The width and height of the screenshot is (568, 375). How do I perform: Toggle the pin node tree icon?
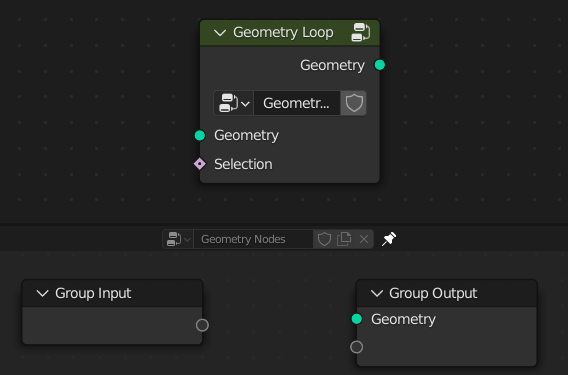tap(389, 239)
